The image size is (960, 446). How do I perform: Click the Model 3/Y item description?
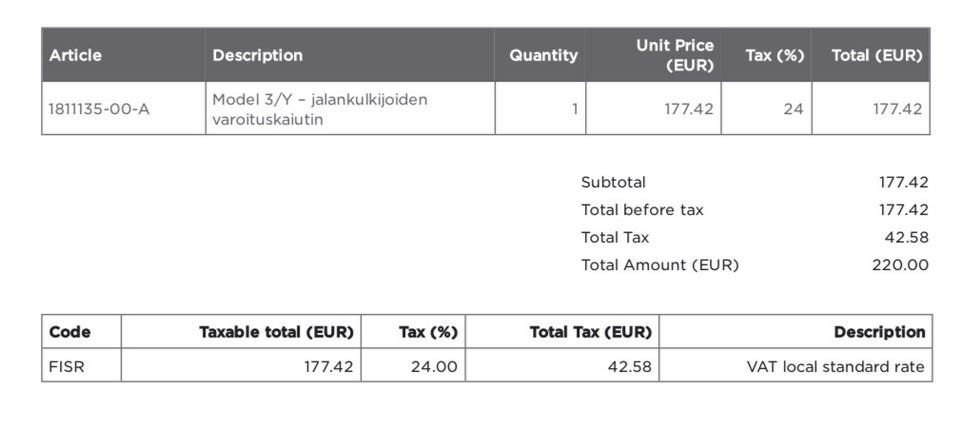pos(320,109)
